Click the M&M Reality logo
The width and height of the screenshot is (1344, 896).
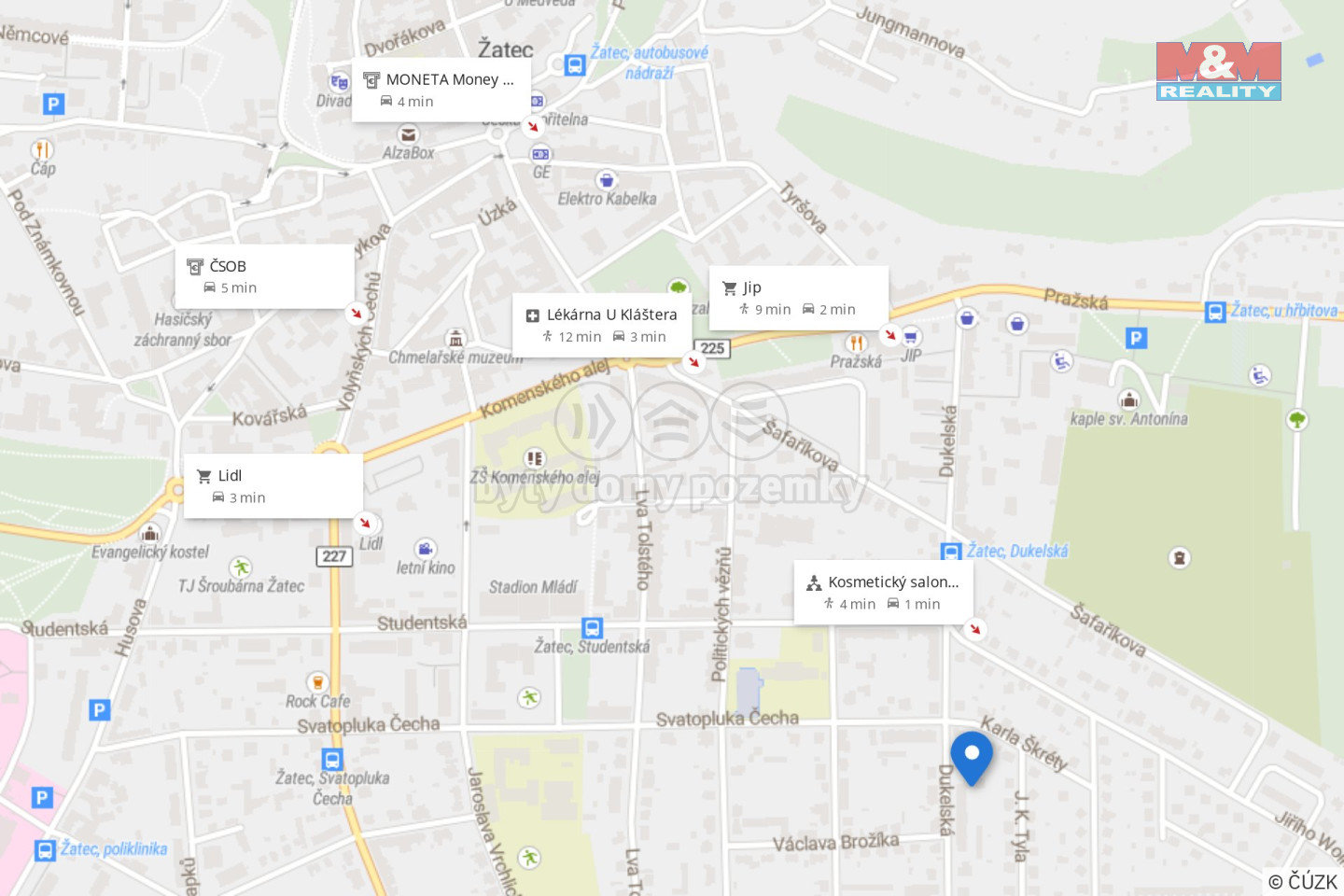[x=1218, y=71]
